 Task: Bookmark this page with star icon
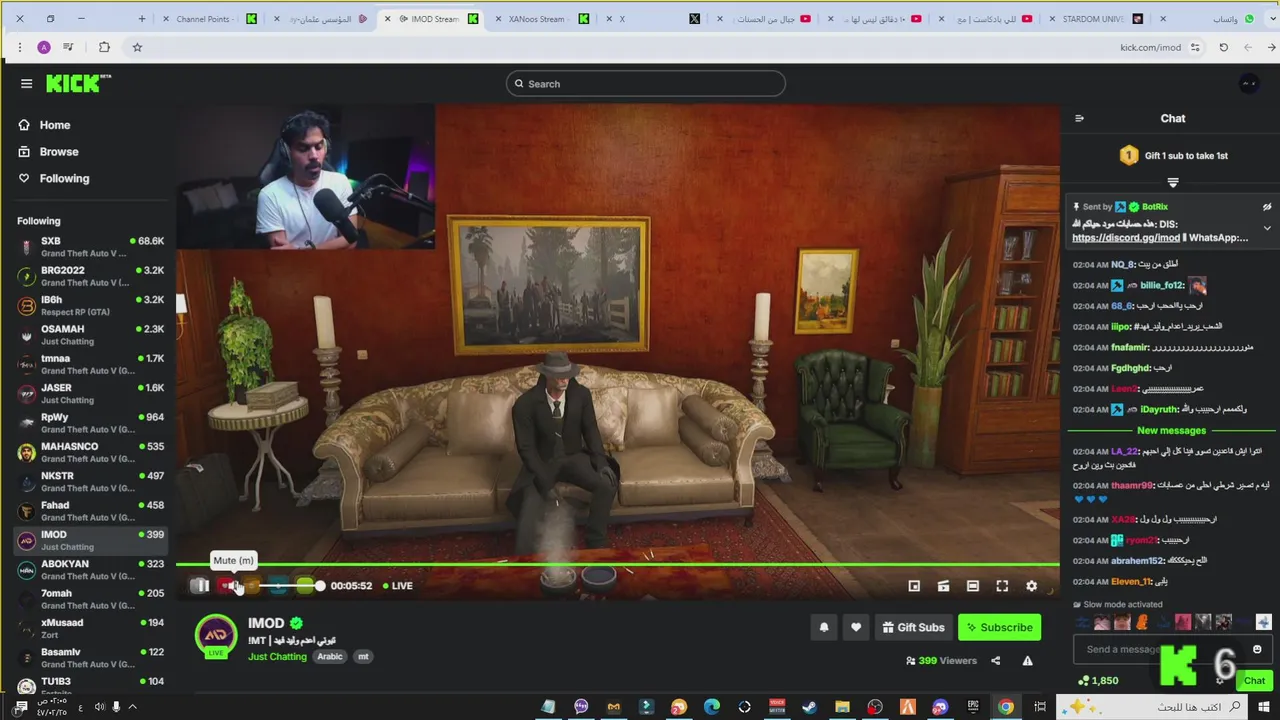[x=137, y=47]
